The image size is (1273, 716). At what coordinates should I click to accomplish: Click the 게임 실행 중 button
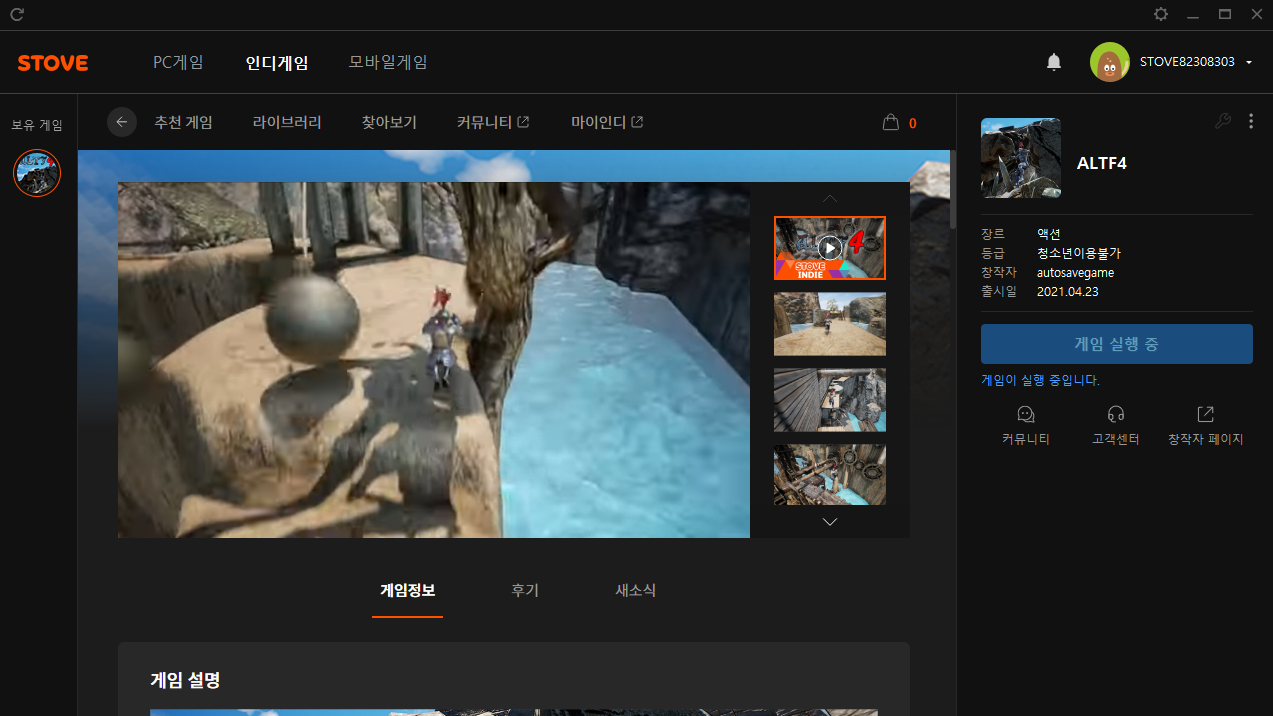point(1116,344)
